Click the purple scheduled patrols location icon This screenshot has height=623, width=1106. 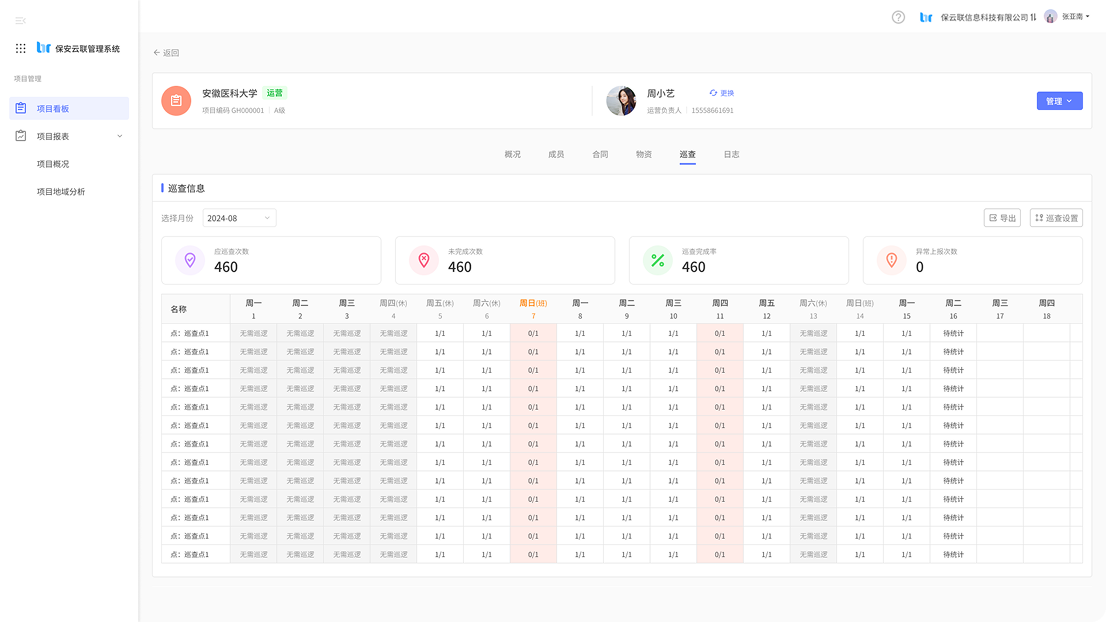click(x=188, y=260)
